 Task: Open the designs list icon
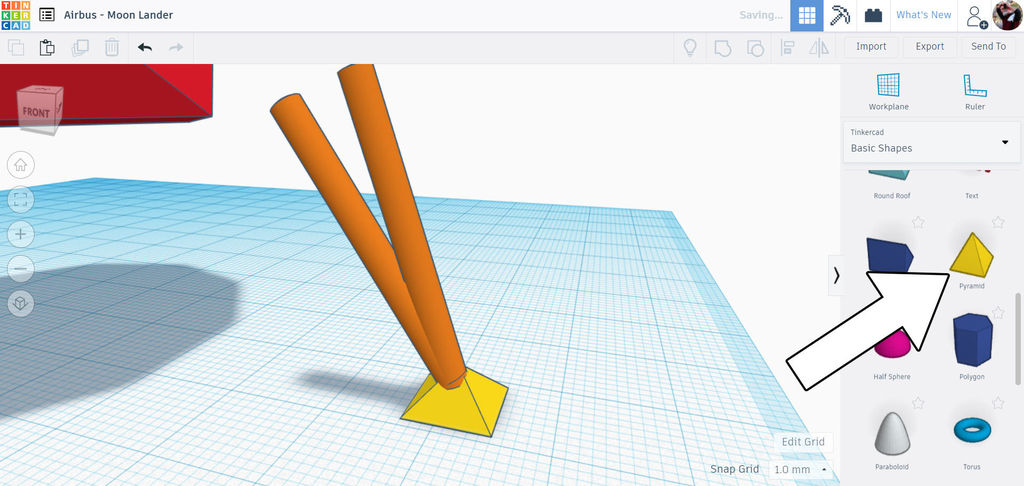(46, 15)
